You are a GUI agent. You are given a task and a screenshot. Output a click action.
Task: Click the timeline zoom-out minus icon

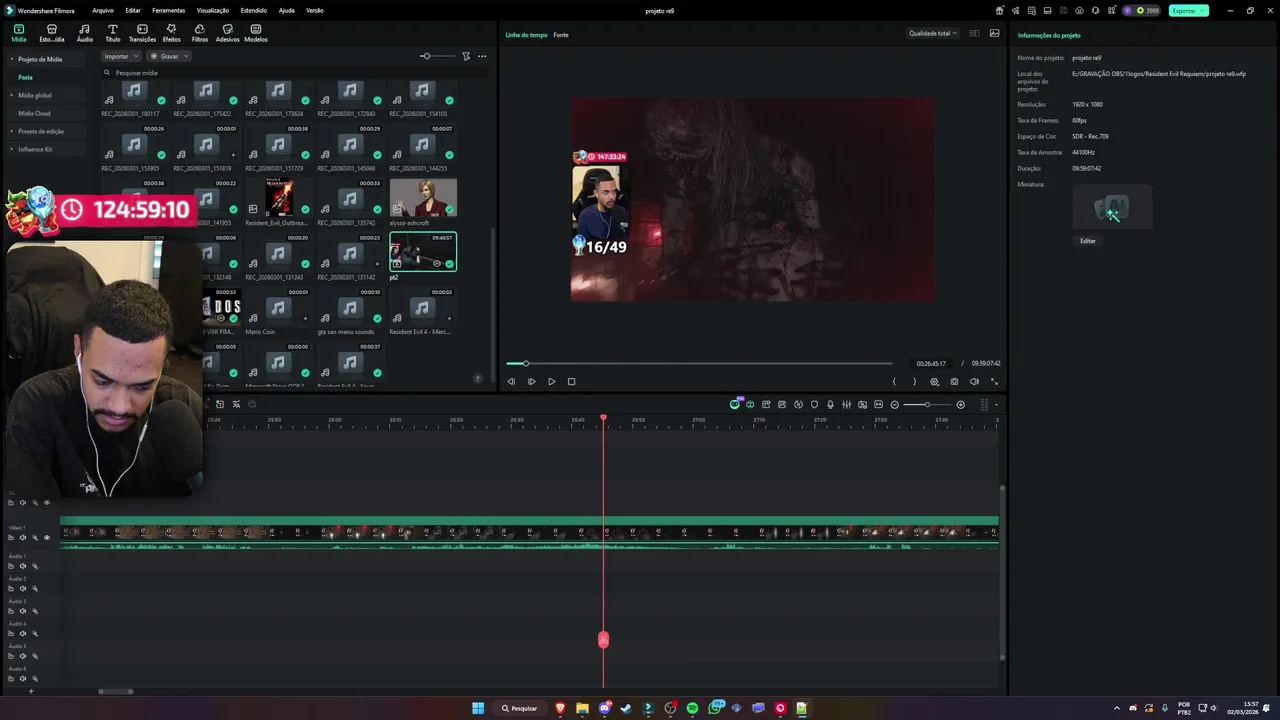click(895, 405)
